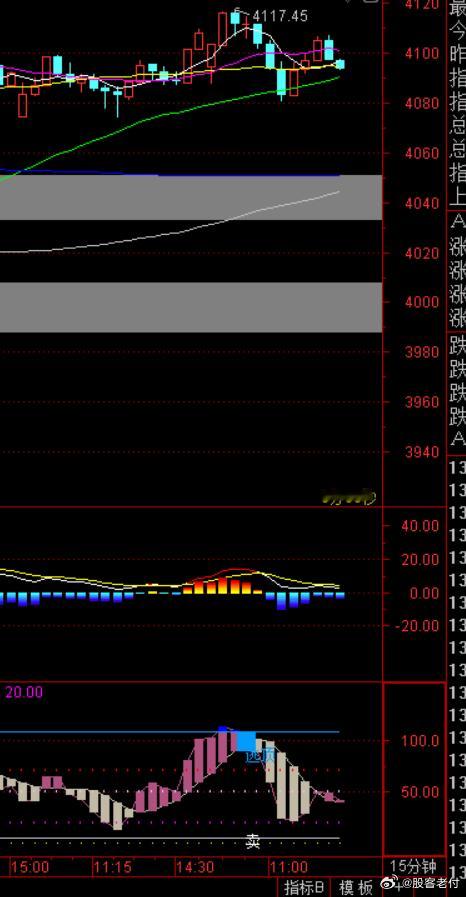Click the 3960 price axis label

click(423, 402)
